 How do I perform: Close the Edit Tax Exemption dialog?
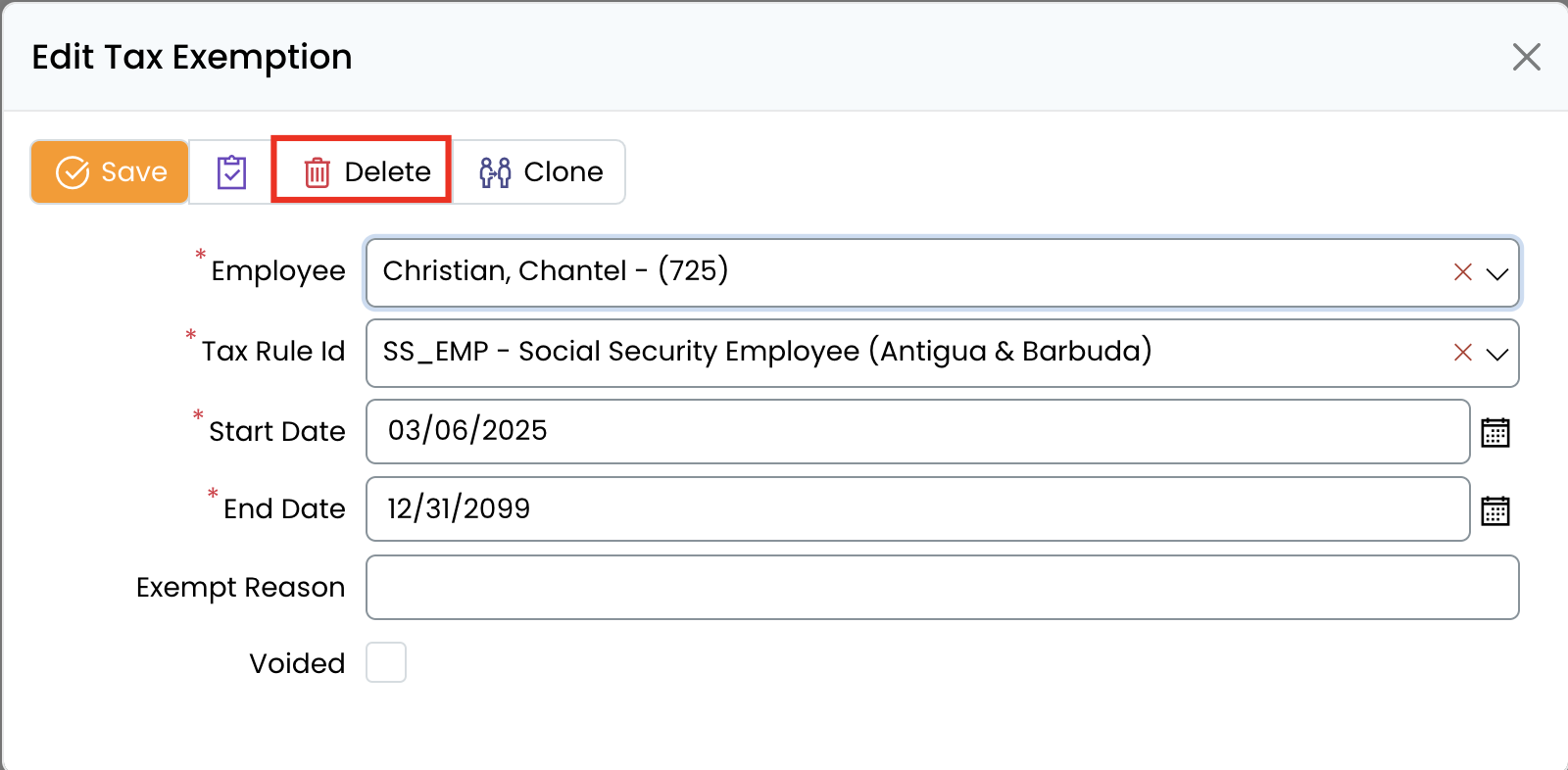tap(1526, 57)
